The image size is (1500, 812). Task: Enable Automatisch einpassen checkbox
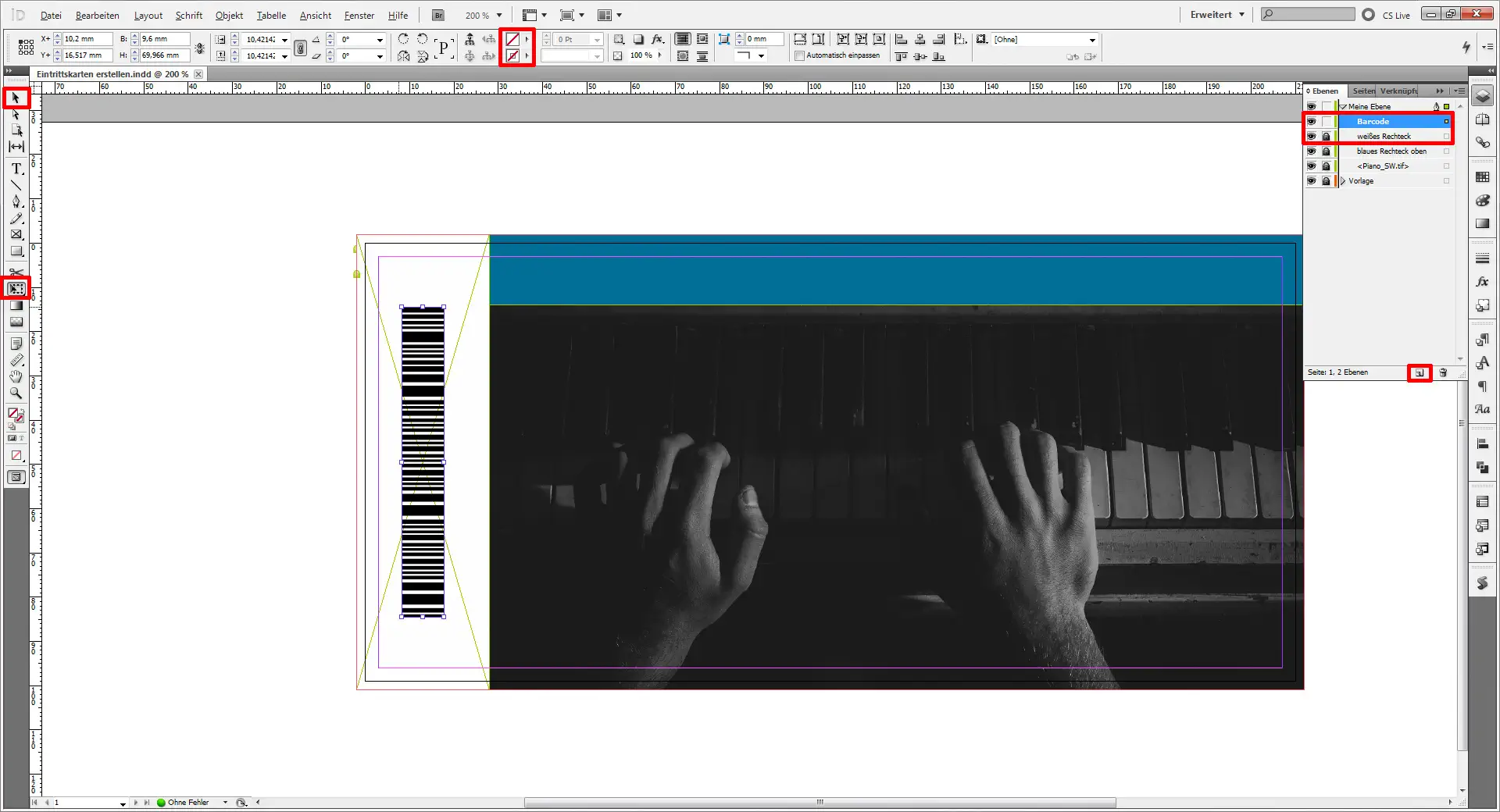[799, 55]
